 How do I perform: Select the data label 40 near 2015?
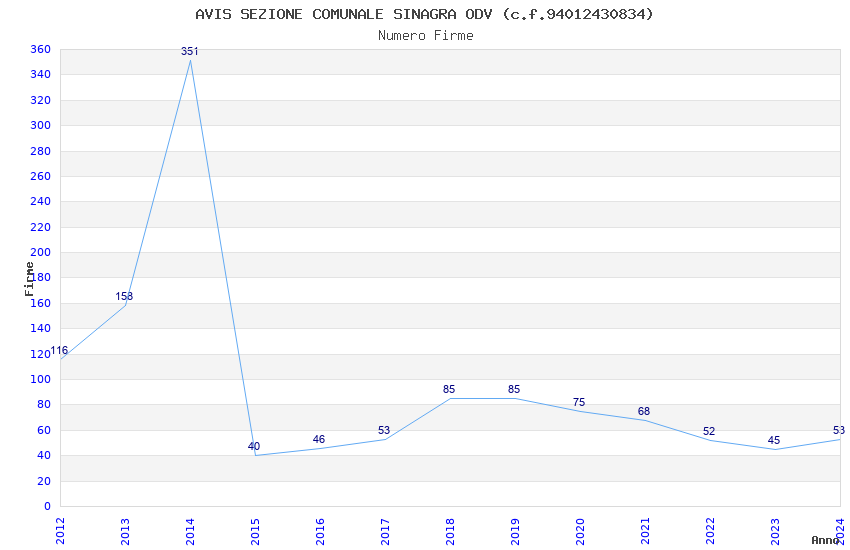click(x=254, y=447)
